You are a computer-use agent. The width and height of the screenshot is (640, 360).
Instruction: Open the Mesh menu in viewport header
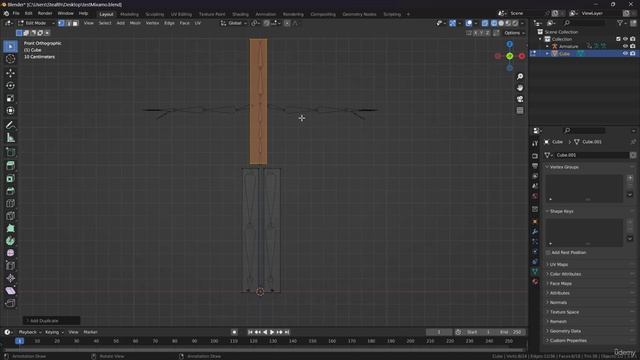click(x=135, y=23)
